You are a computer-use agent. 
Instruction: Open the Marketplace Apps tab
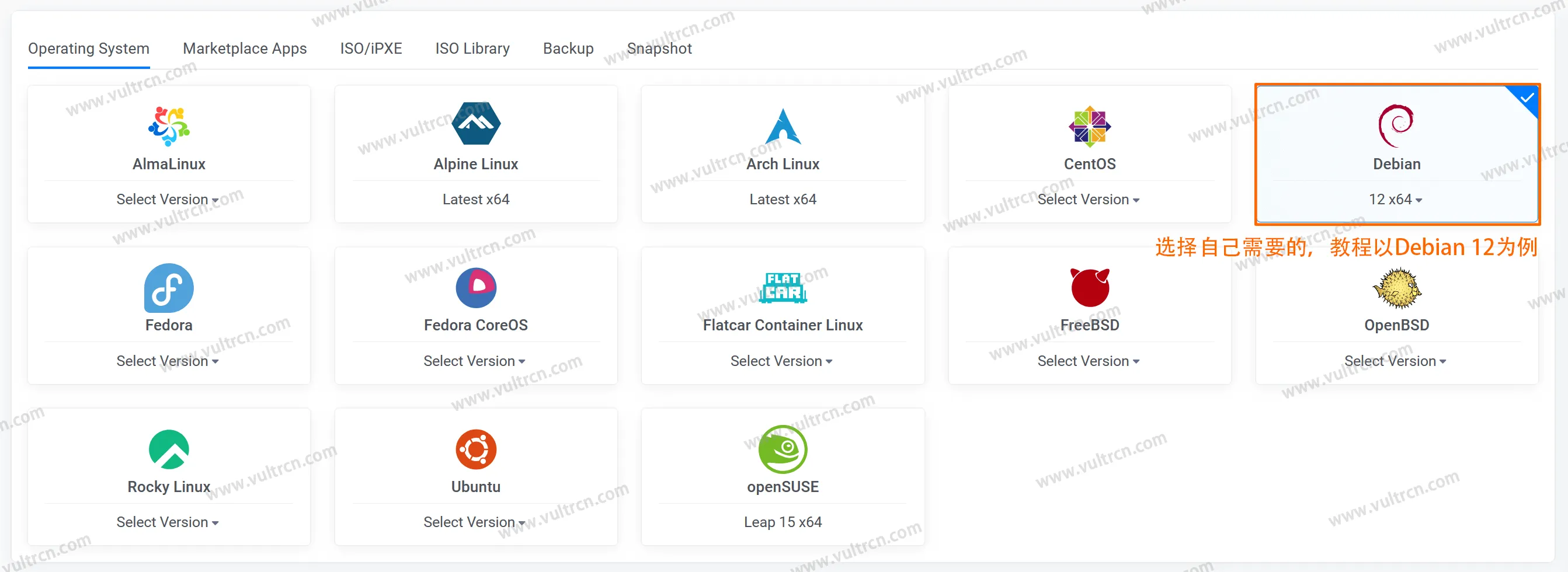(x=245, y=48)
